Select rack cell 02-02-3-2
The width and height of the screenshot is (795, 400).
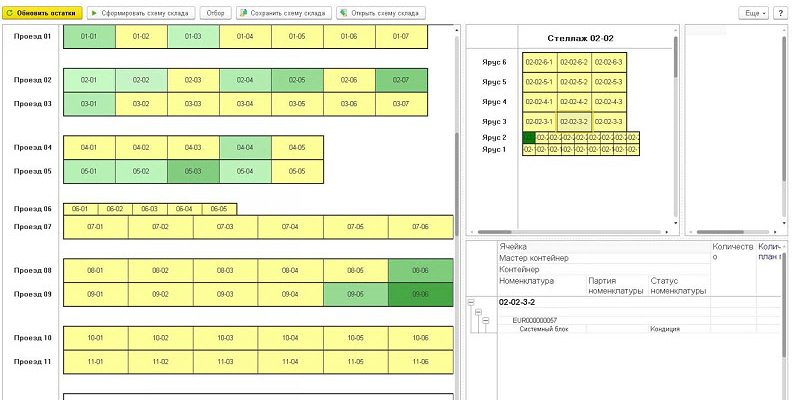(574, 121)
